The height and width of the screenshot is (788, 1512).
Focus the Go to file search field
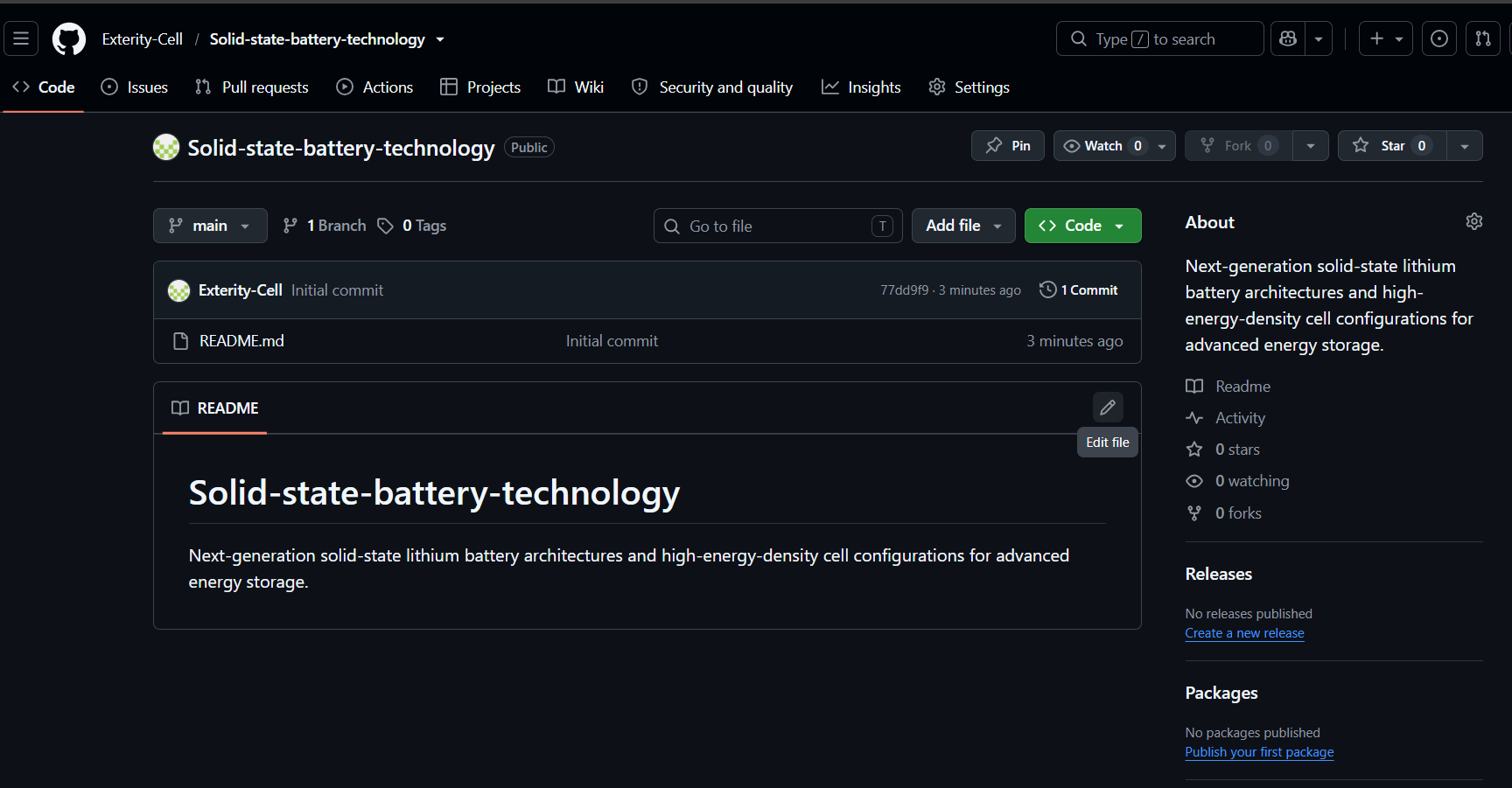tap(778, 226)
